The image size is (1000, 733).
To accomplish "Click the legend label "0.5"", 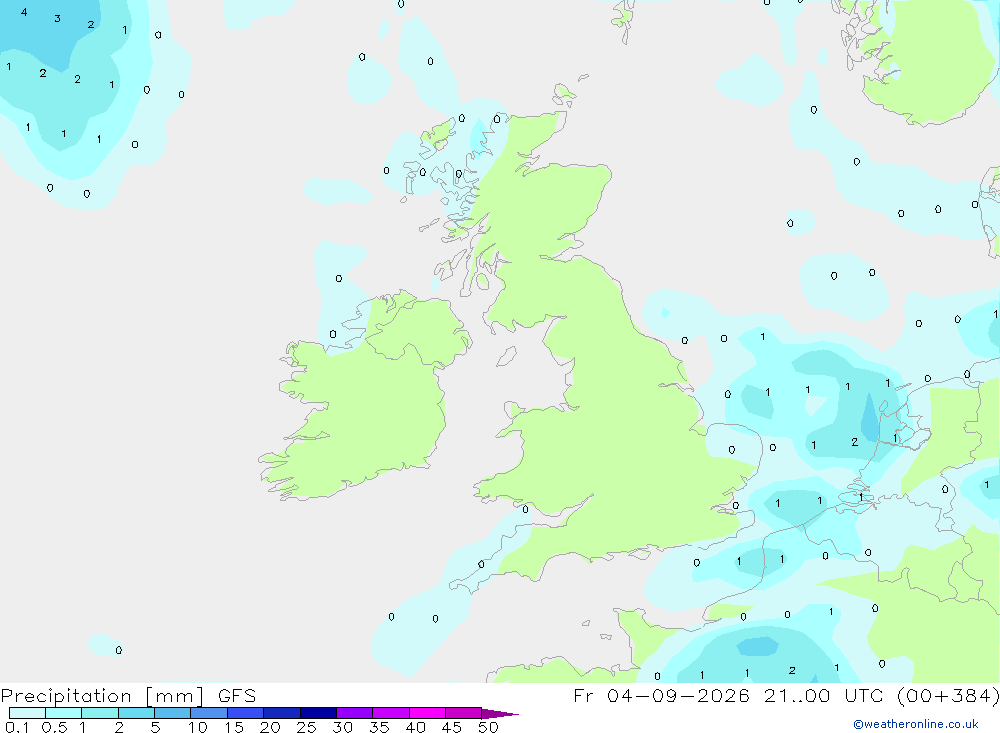I will pos(54,727).
